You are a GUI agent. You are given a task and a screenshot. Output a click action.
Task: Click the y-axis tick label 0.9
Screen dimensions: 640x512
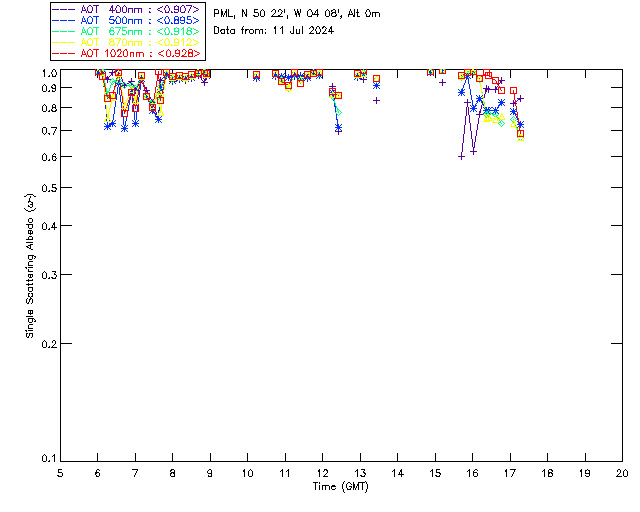[49, 88]
